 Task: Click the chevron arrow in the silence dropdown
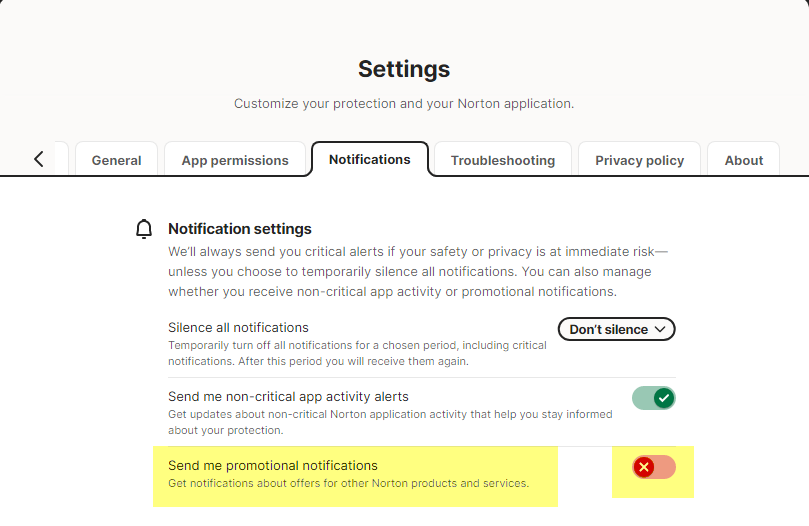tap(659, 329)
